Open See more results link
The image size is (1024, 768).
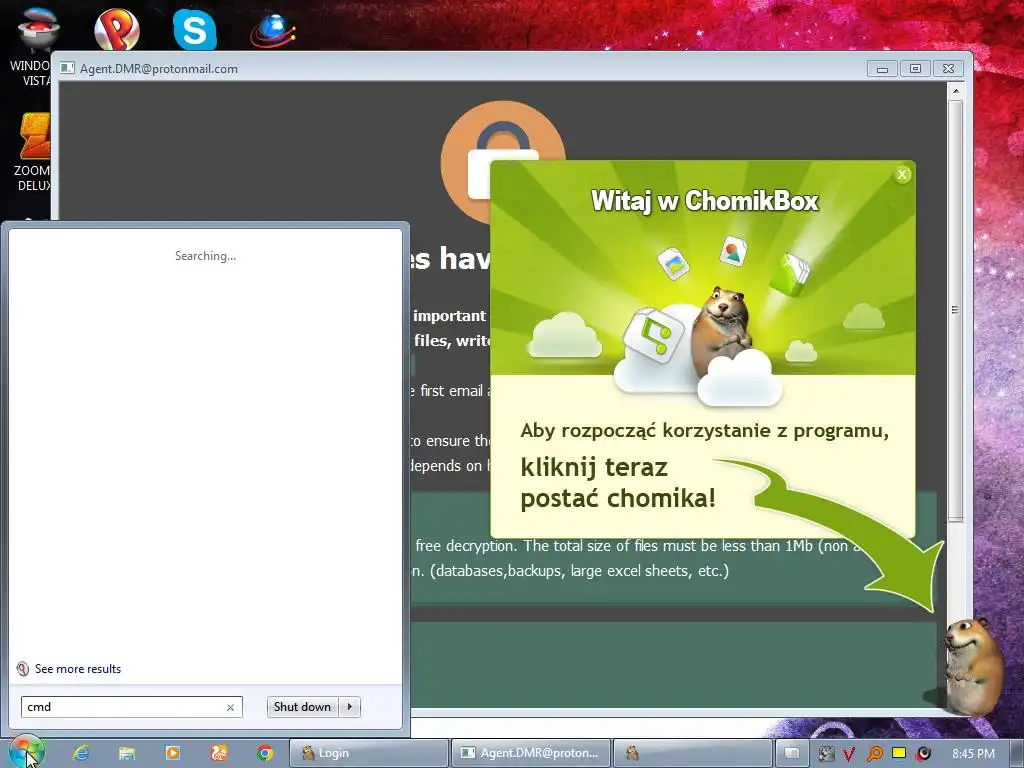[x=78, y=669]
